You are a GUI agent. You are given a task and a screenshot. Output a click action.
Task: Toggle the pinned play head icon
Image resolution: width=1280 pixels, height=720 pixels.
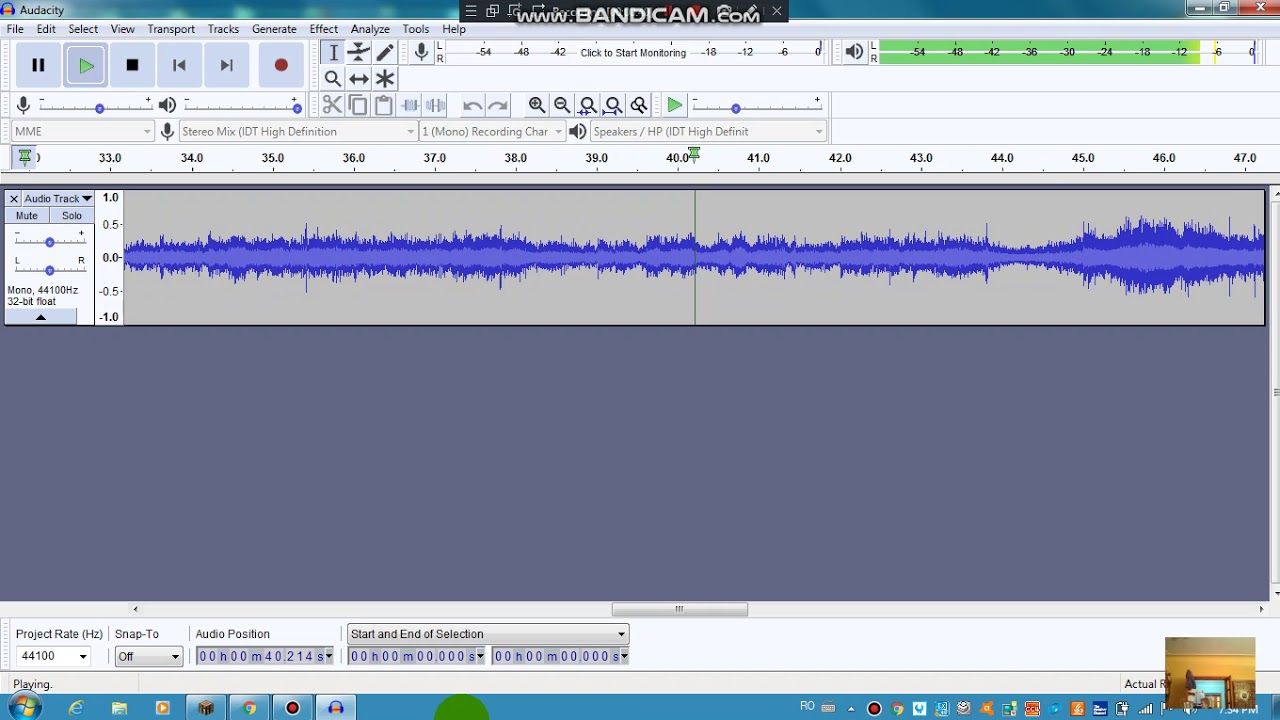(24, 157)
